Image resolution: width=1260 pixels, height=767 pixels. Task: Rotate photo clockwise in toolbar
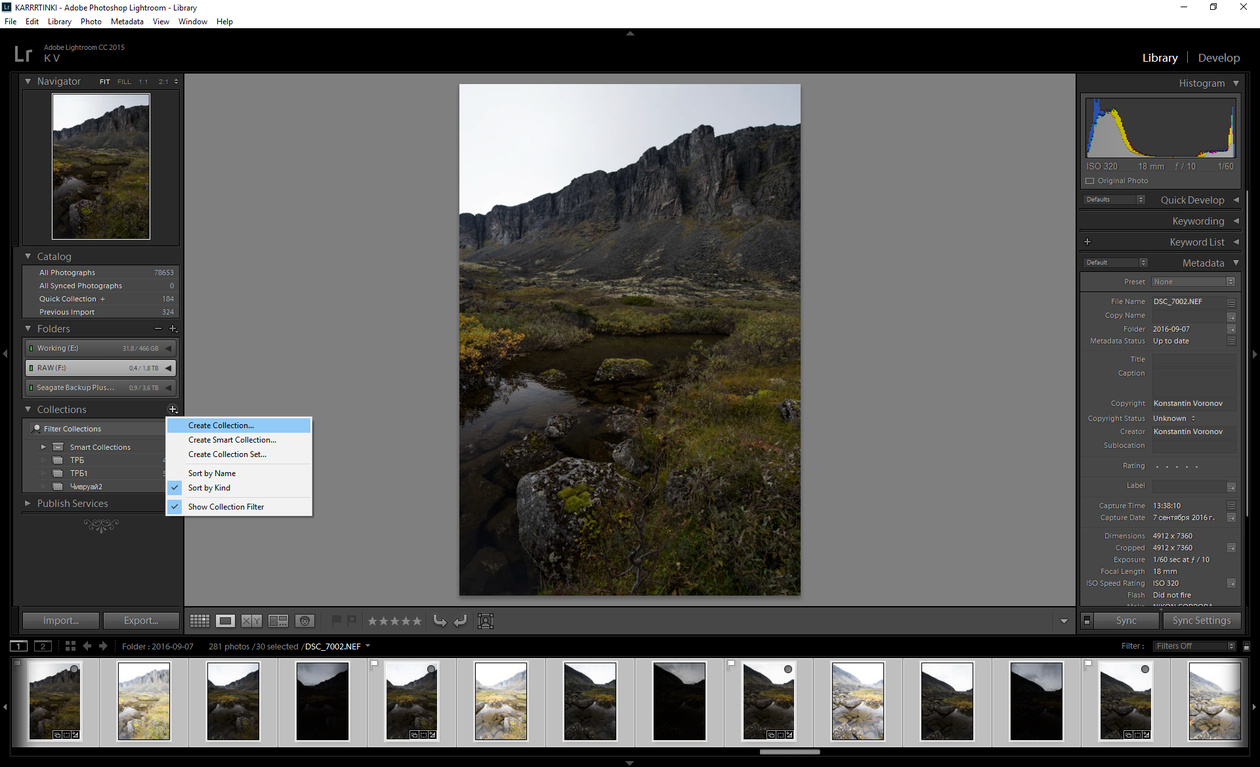point(460,621)
